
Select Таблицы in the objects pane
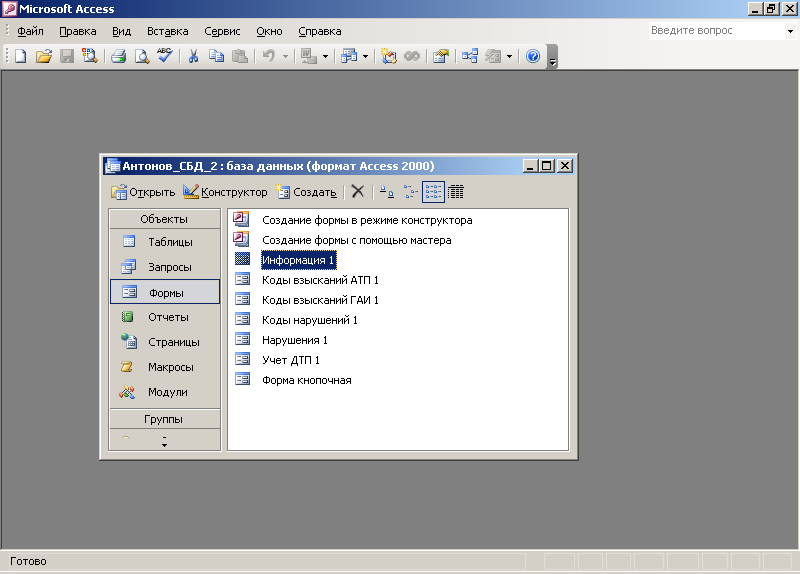tap(164, 242)
